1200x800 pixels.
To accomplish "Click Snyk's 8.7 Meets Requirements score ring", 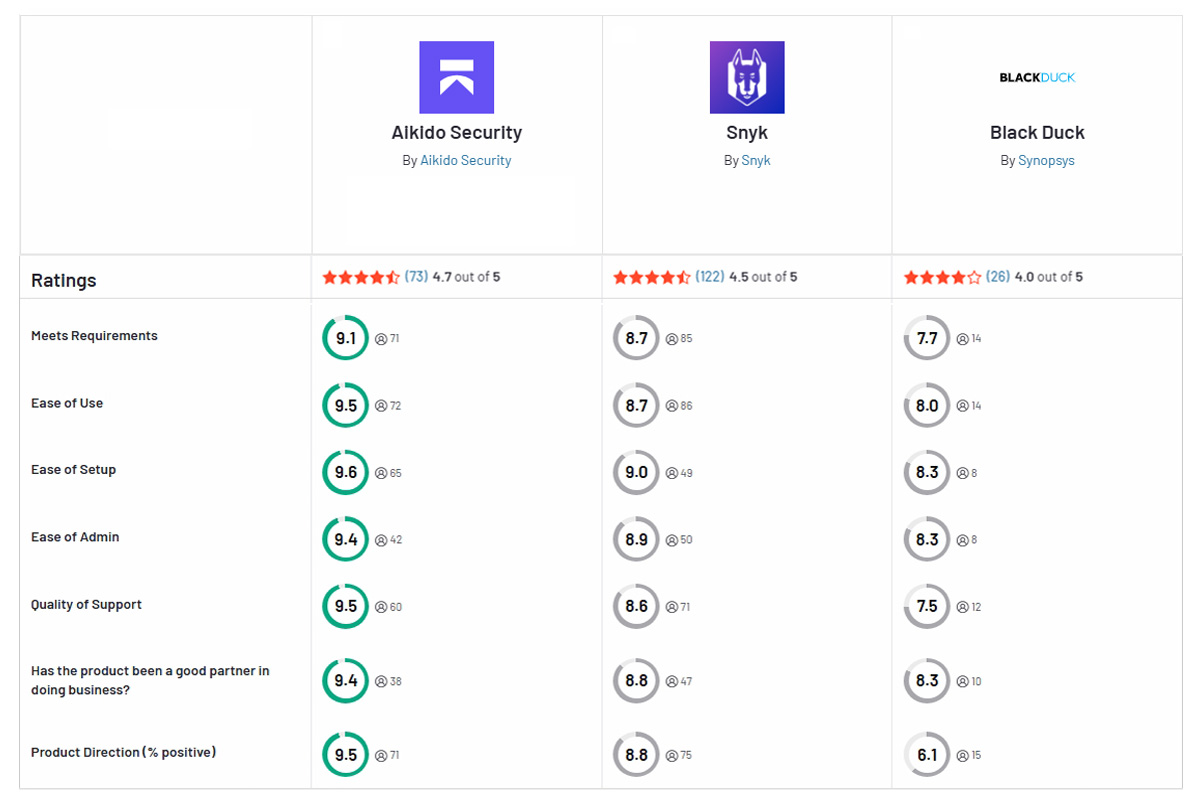I will tap(636, 338).
